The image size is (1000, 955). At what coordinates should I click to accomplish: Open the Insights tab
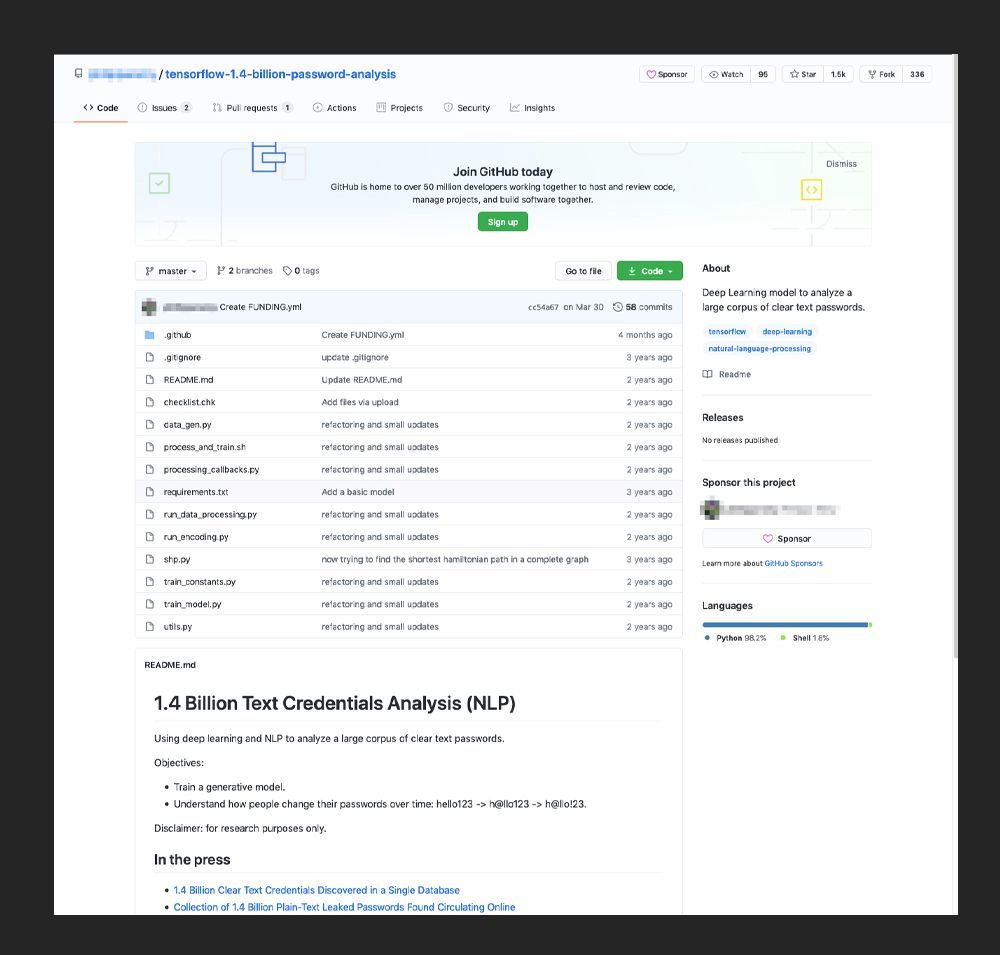click(533, 108)
